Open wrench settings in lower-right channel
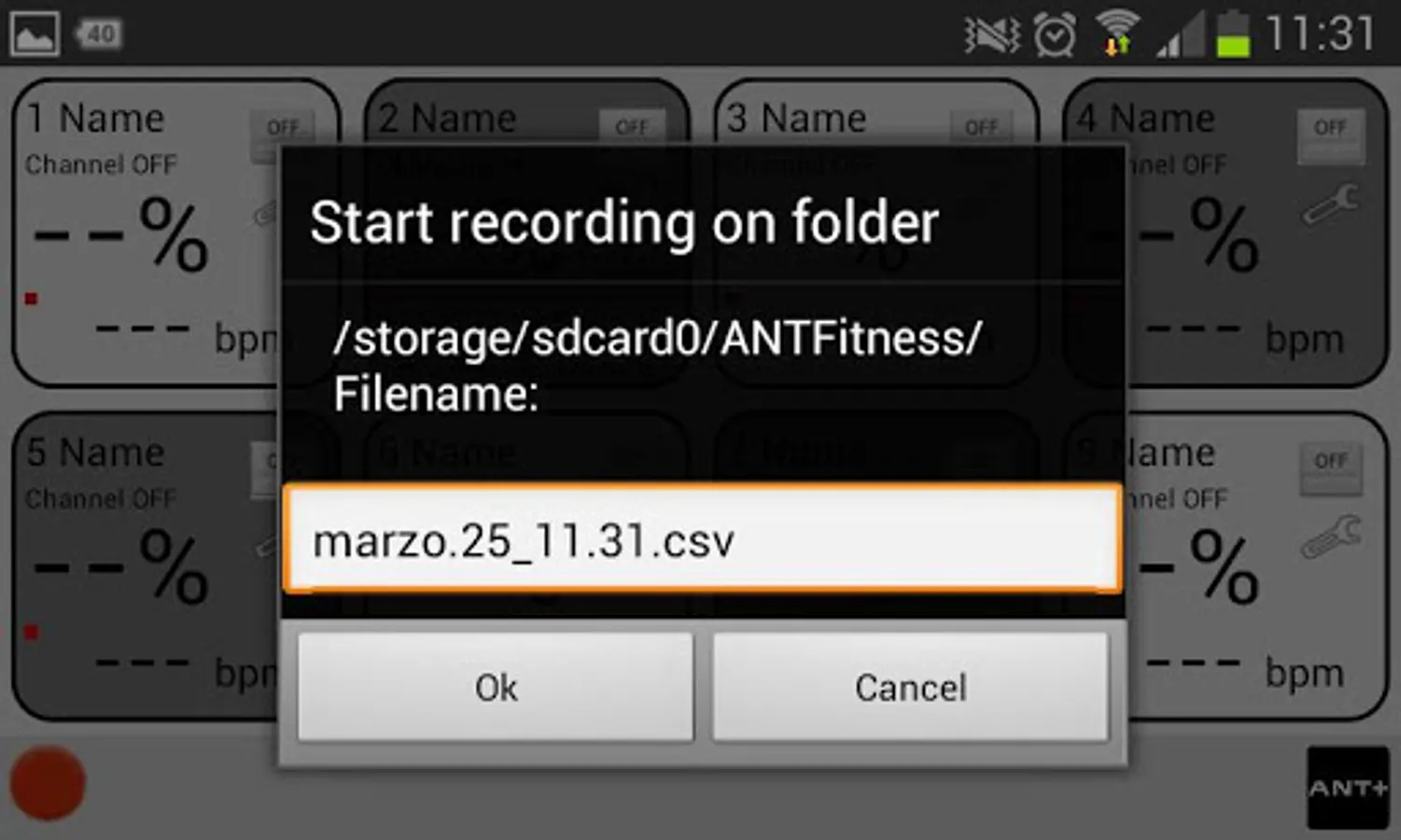Image resolution: width=1401 pixels, height=840 pixels. point(1331,537)
